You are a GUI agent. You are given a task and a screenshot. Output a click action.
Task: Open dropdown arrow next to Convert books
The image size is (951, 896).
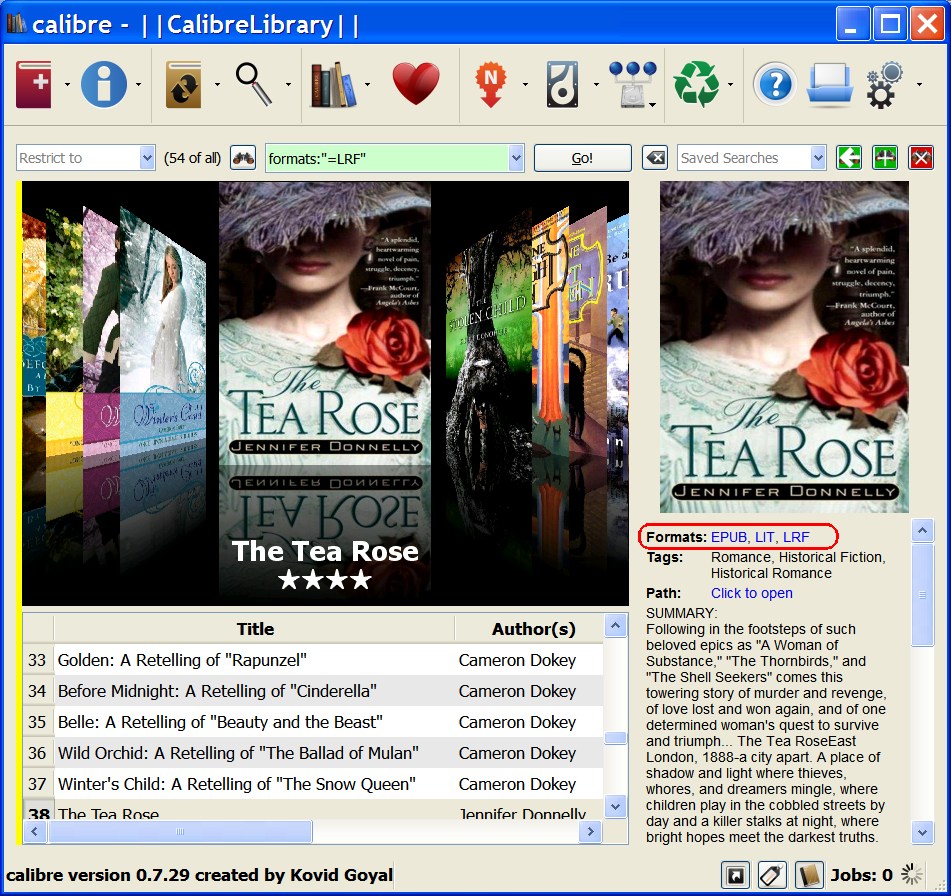pos(217,84)
